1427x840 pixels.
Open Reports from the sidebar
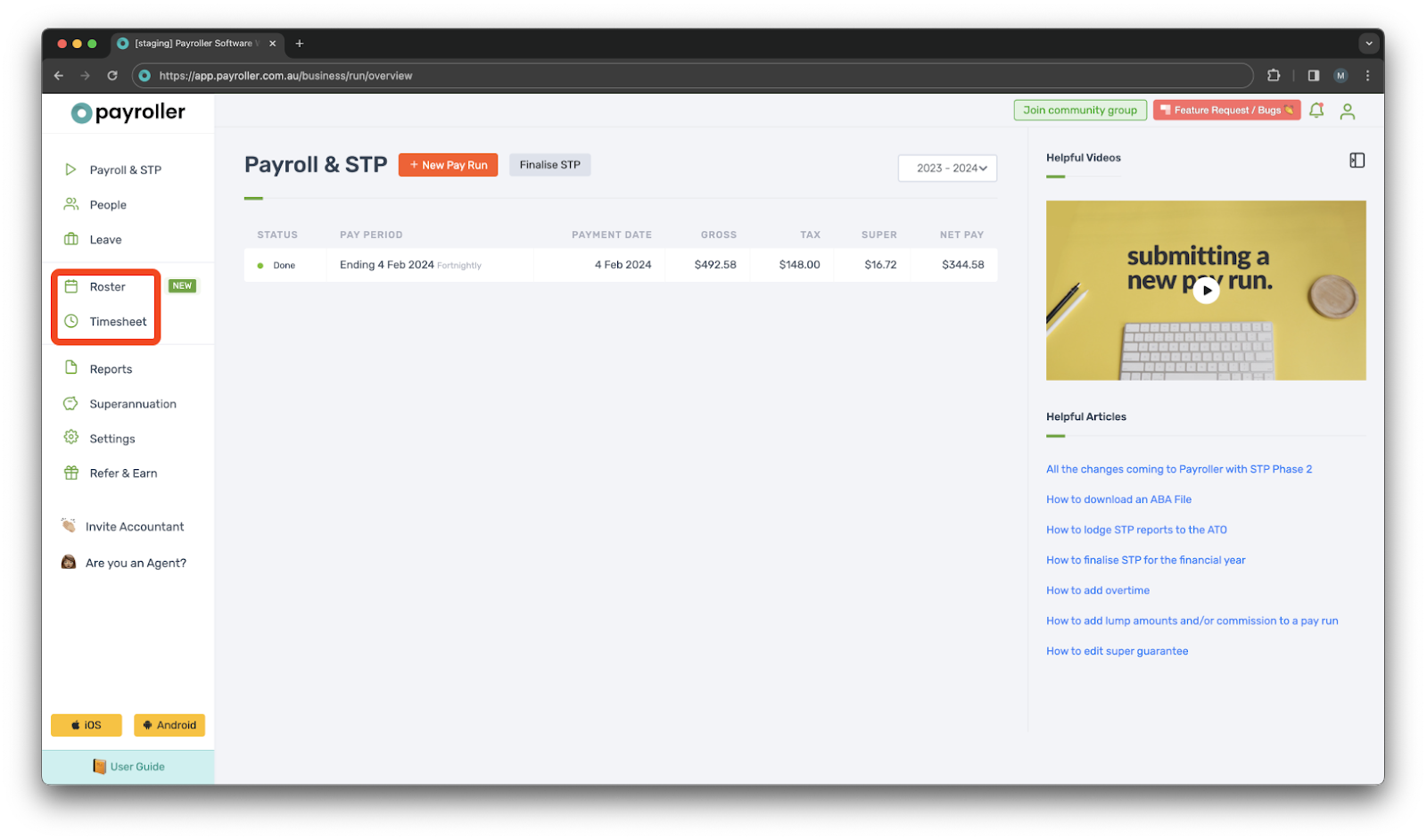tap(111, 369)
